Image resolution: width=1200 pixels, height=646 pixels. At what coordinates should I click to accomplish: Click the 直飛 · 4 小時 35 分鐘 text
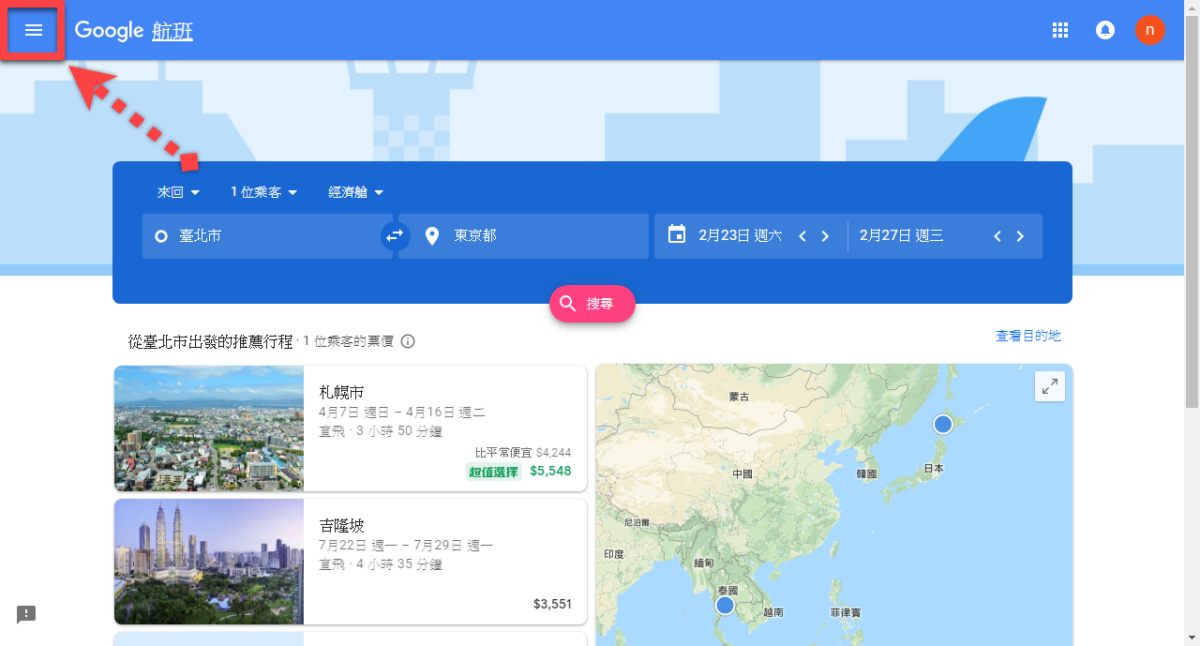point(381,564)
